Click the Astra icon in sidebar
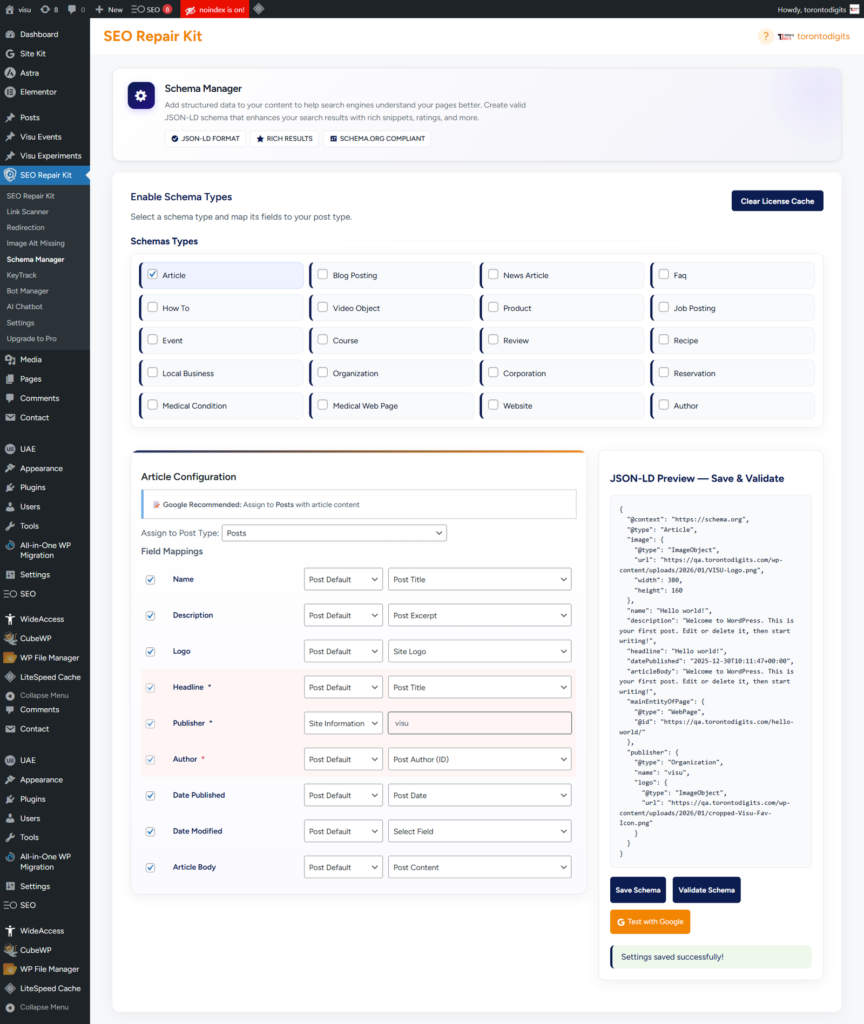 click(10, 73)
